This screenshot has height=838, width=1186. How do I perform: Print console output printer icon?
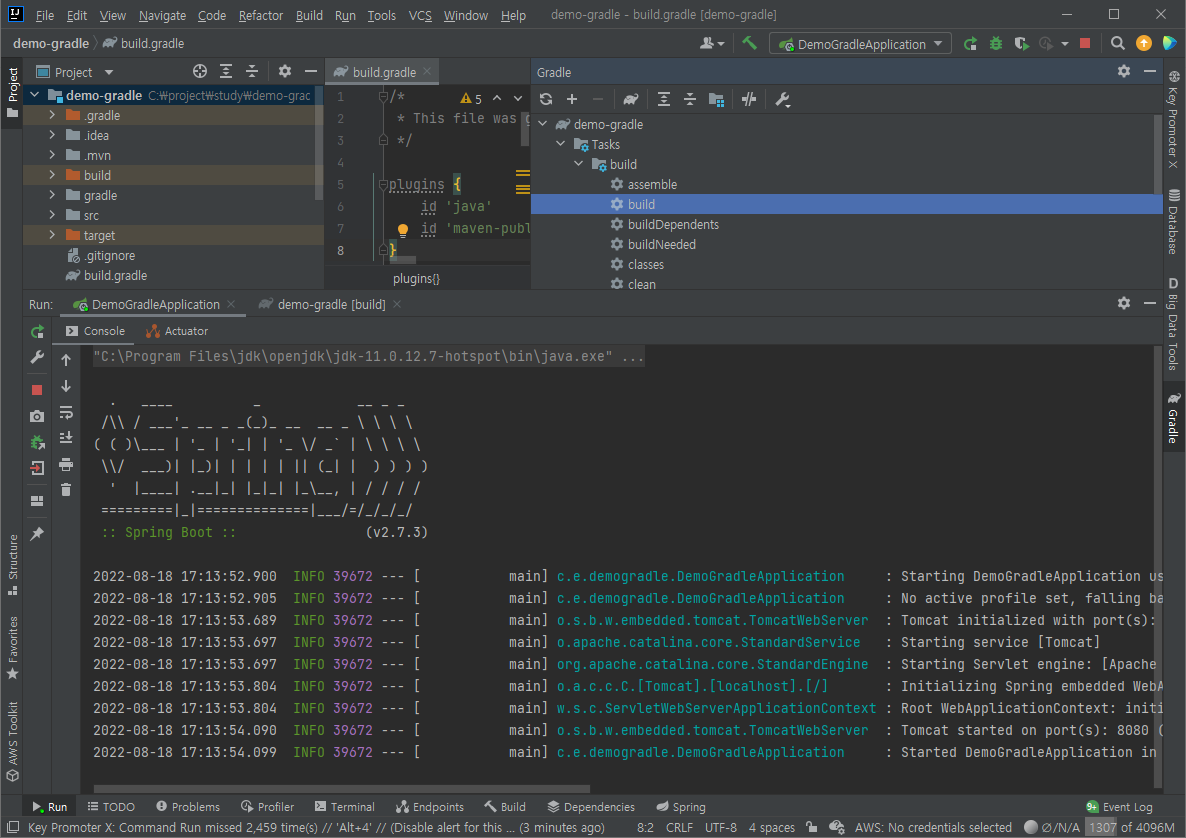pos(66,464)
